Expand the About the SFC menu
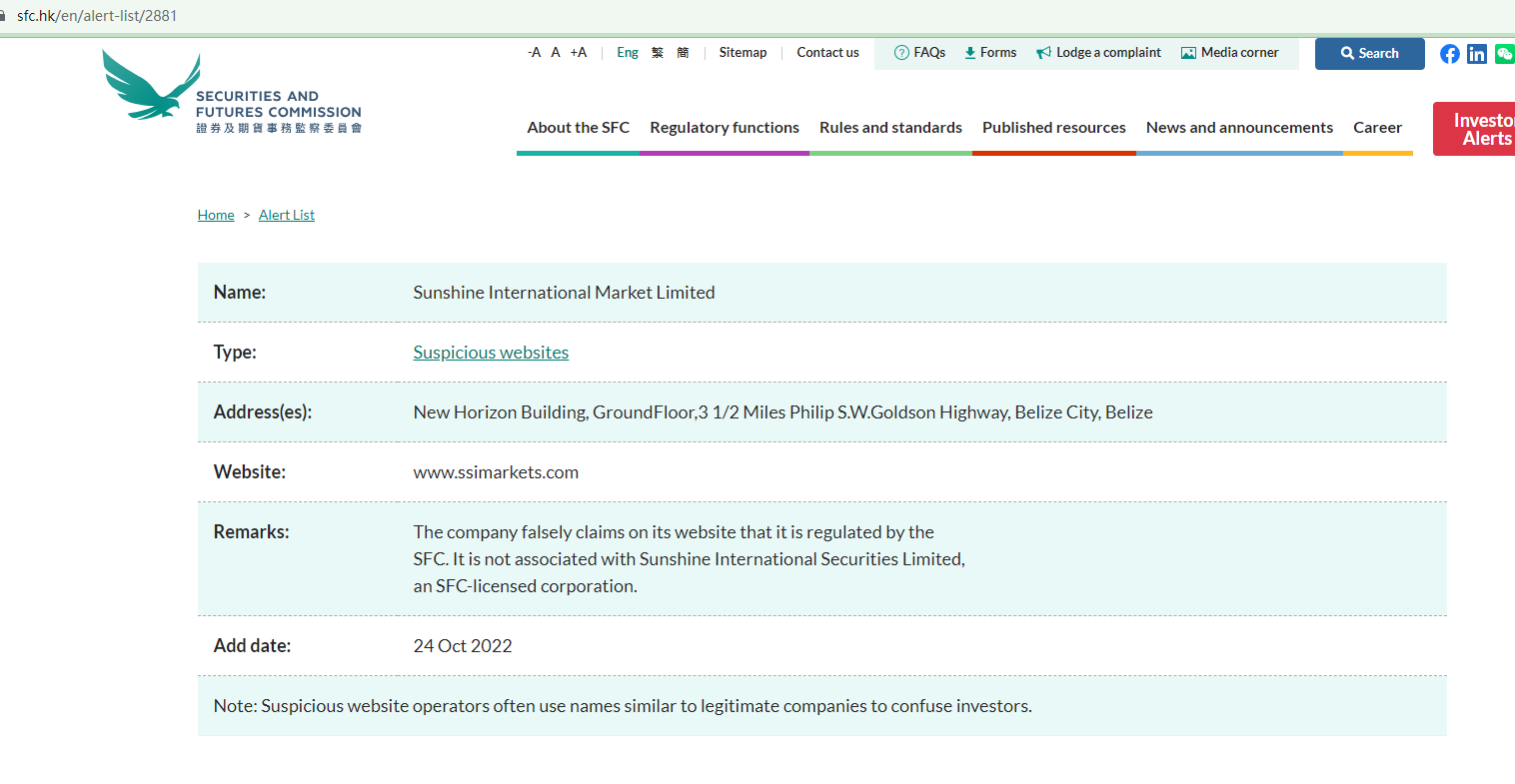This screenshot has width=1515, height=784. [578, 128]
